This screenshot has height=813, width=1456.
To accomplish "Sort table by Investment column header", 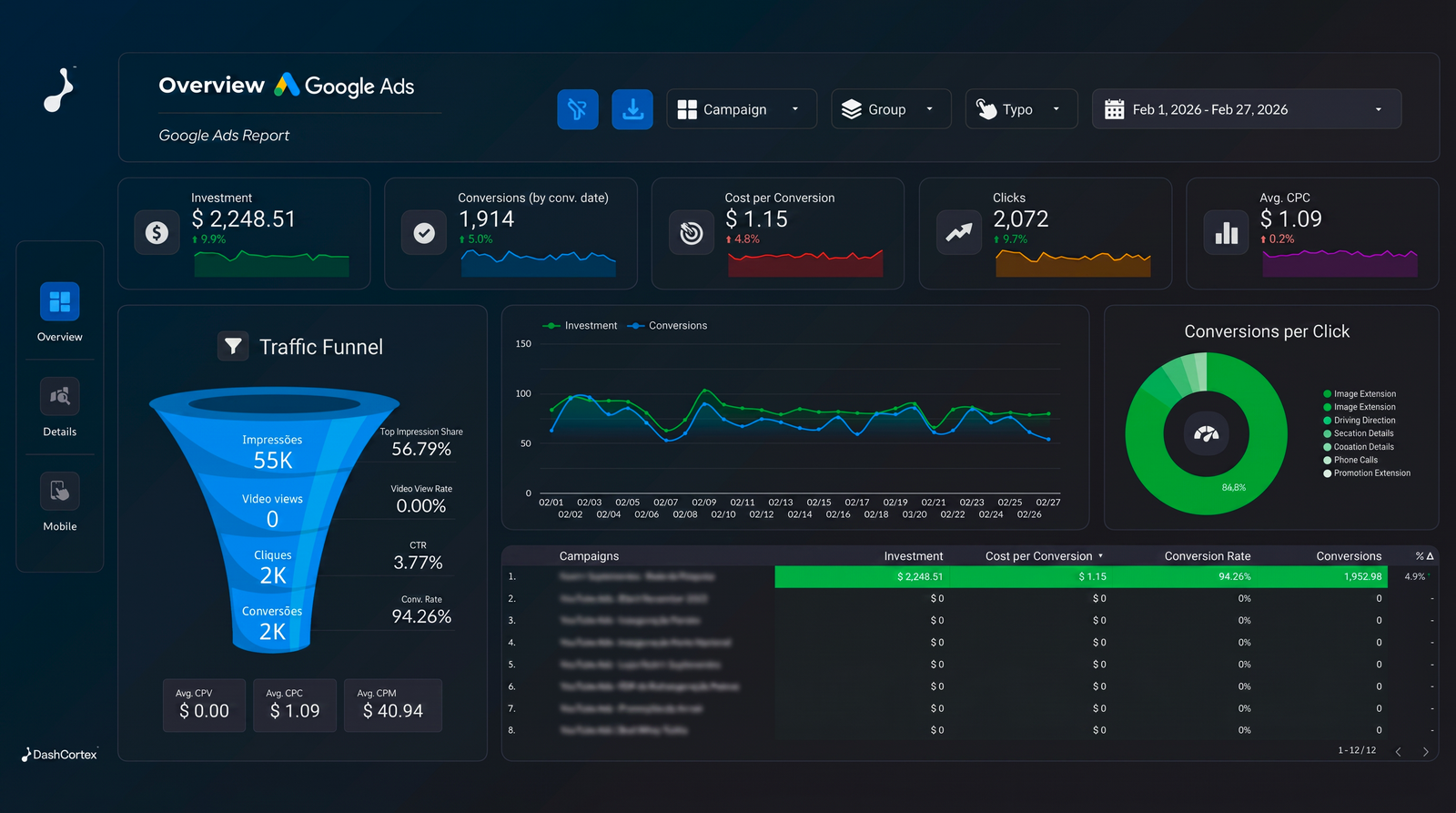I will [914, 556].
